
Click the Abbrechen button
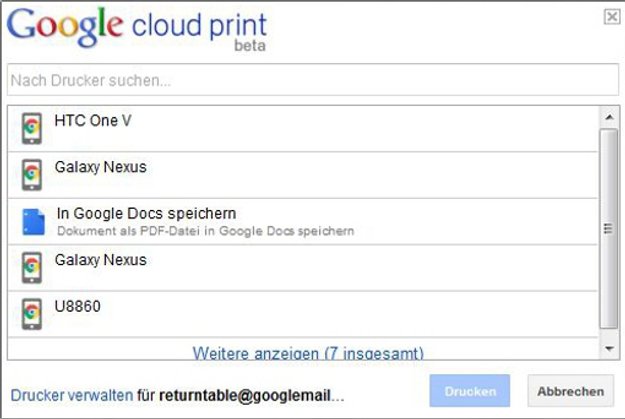[x=570, y=391]
